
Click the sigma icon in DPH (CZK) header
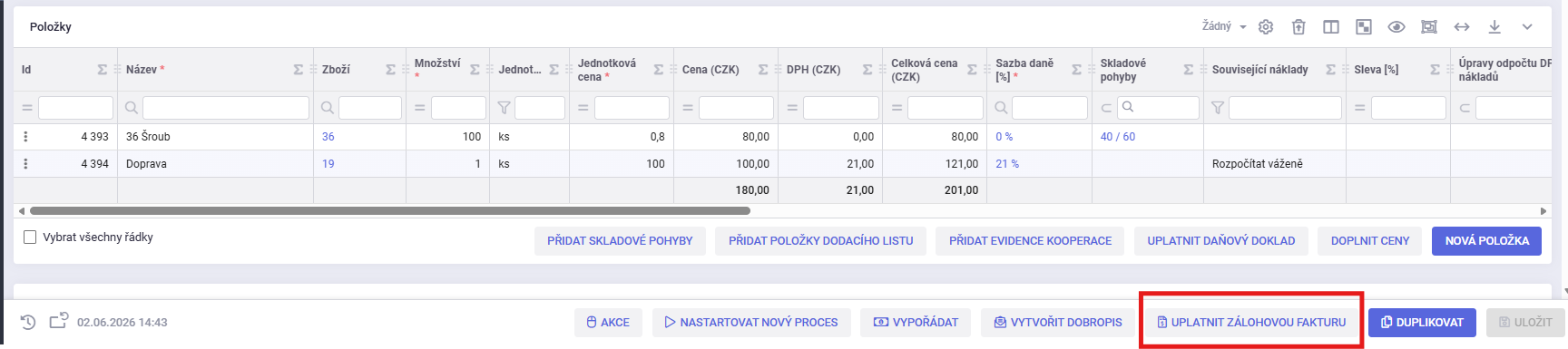click(x=867, y=70)
